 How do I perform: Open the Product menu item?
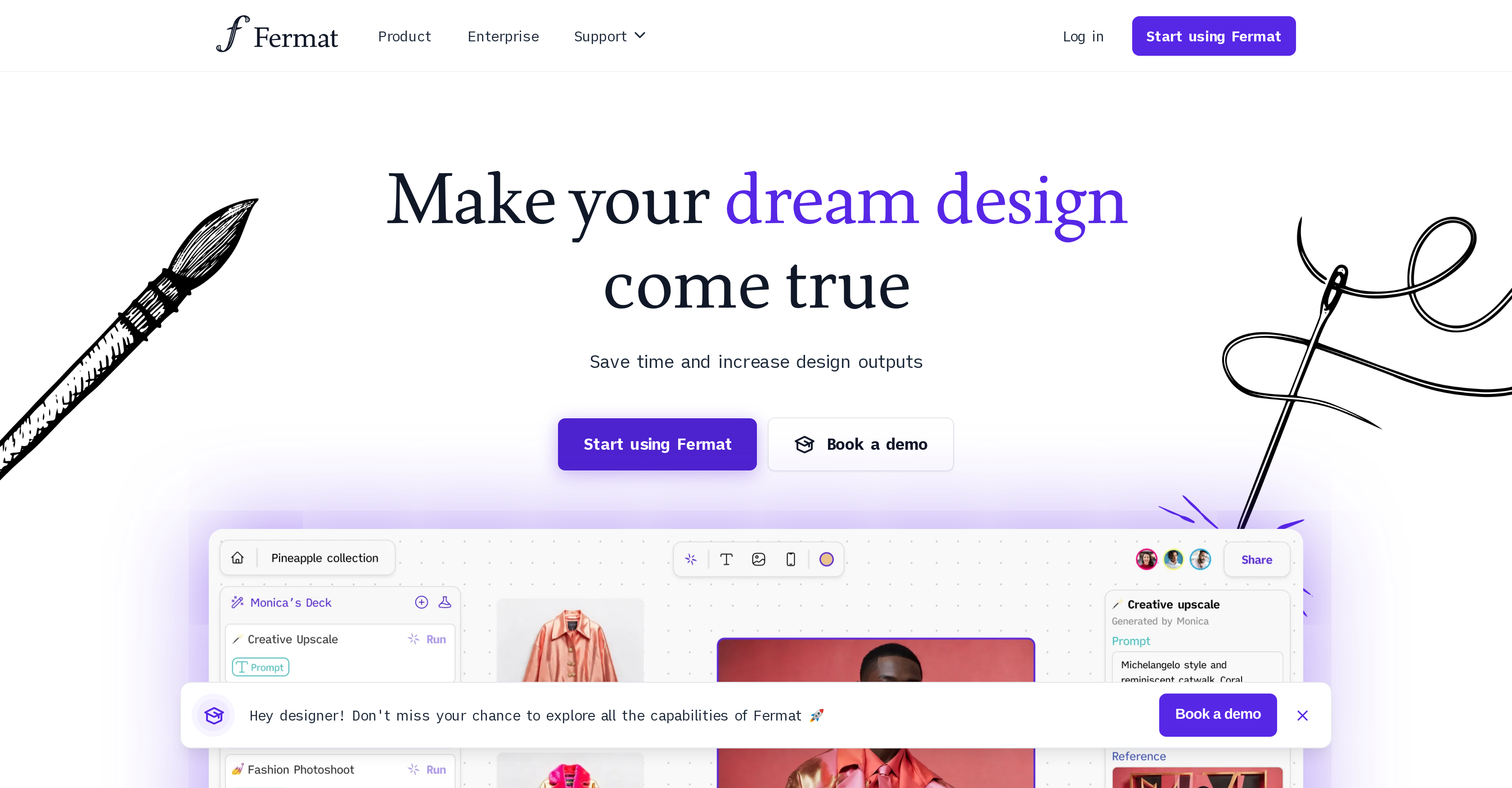(404, 36)
